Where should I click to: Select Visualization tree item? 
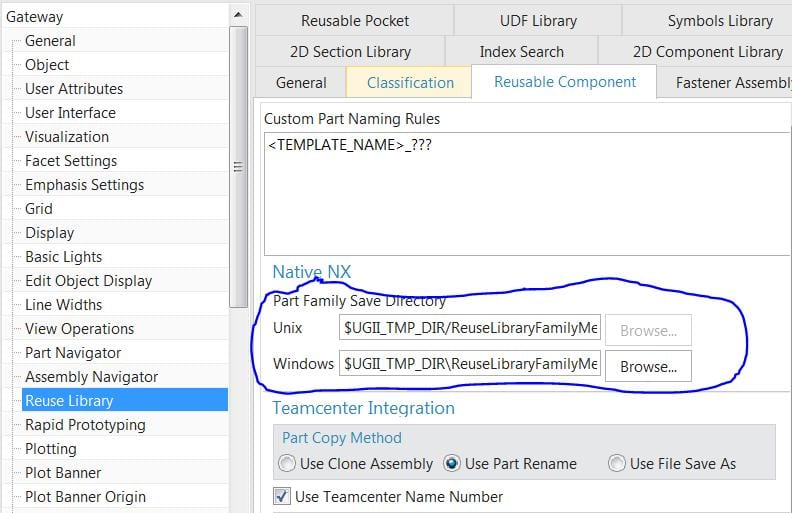[x=67, y=137]
